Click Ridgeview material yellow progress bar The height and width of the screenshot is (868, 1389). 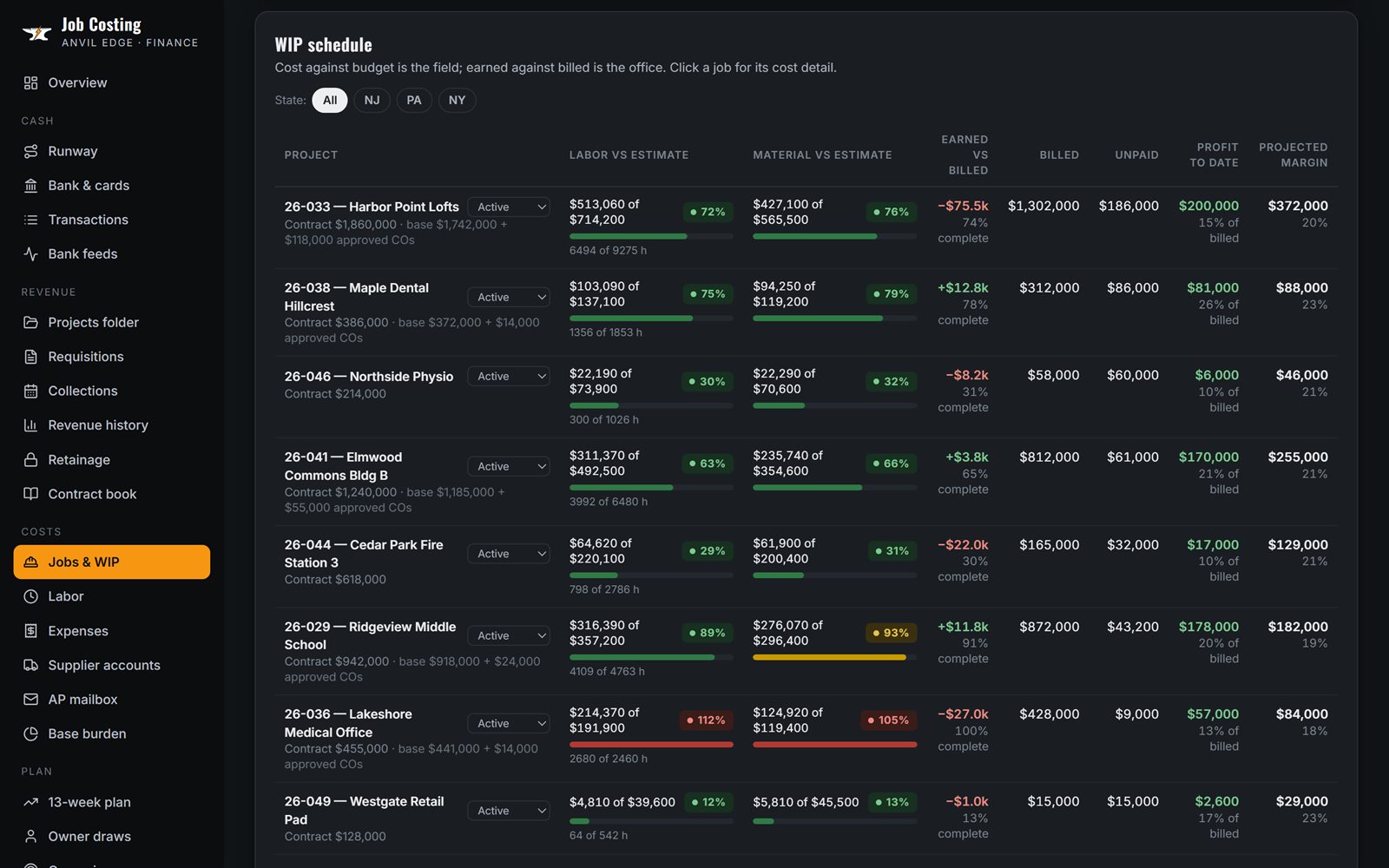pos(829,657)
